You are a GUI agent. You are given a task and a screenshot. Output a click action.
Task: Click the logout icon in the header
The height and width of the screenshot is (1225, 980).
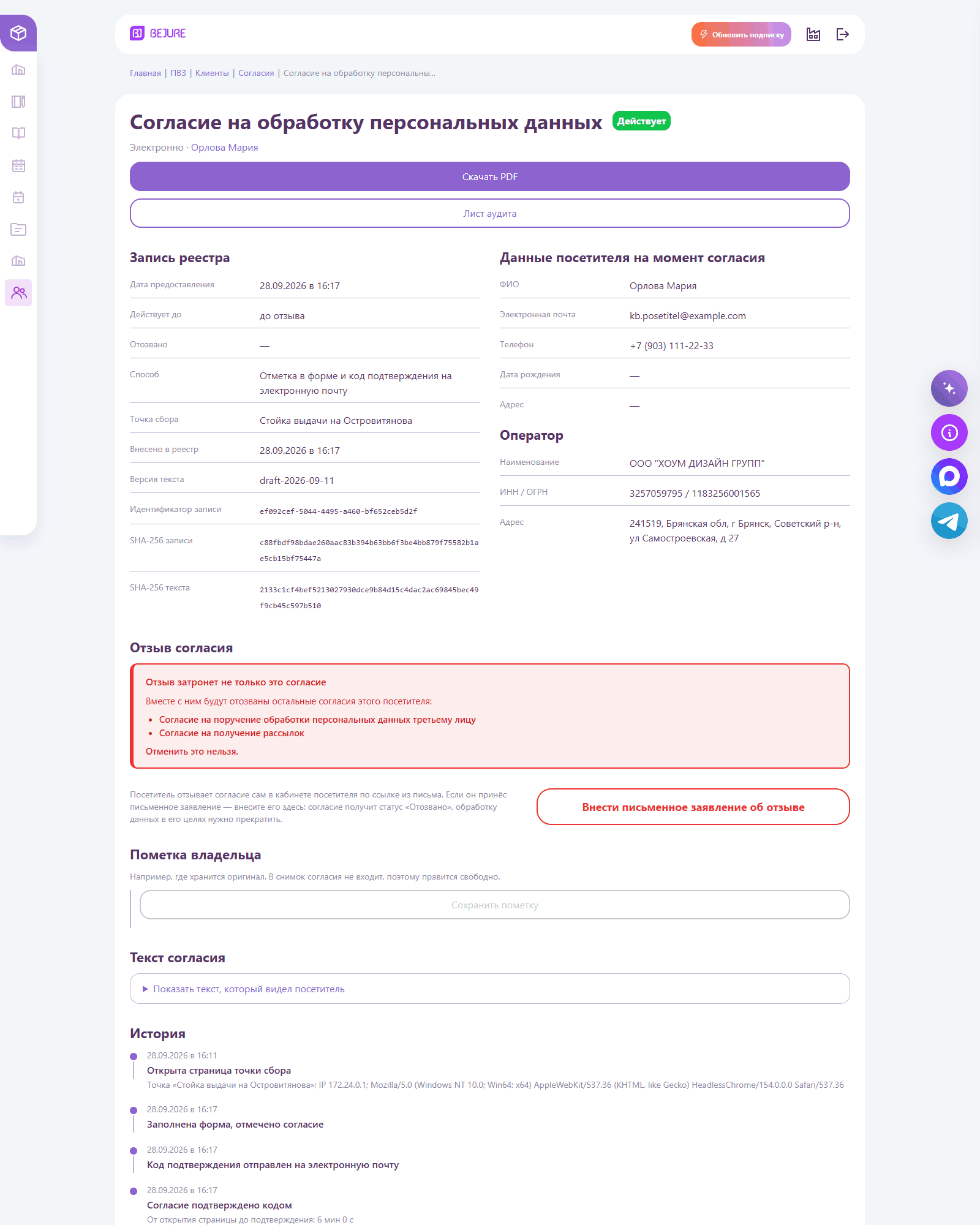click(843, 34)
